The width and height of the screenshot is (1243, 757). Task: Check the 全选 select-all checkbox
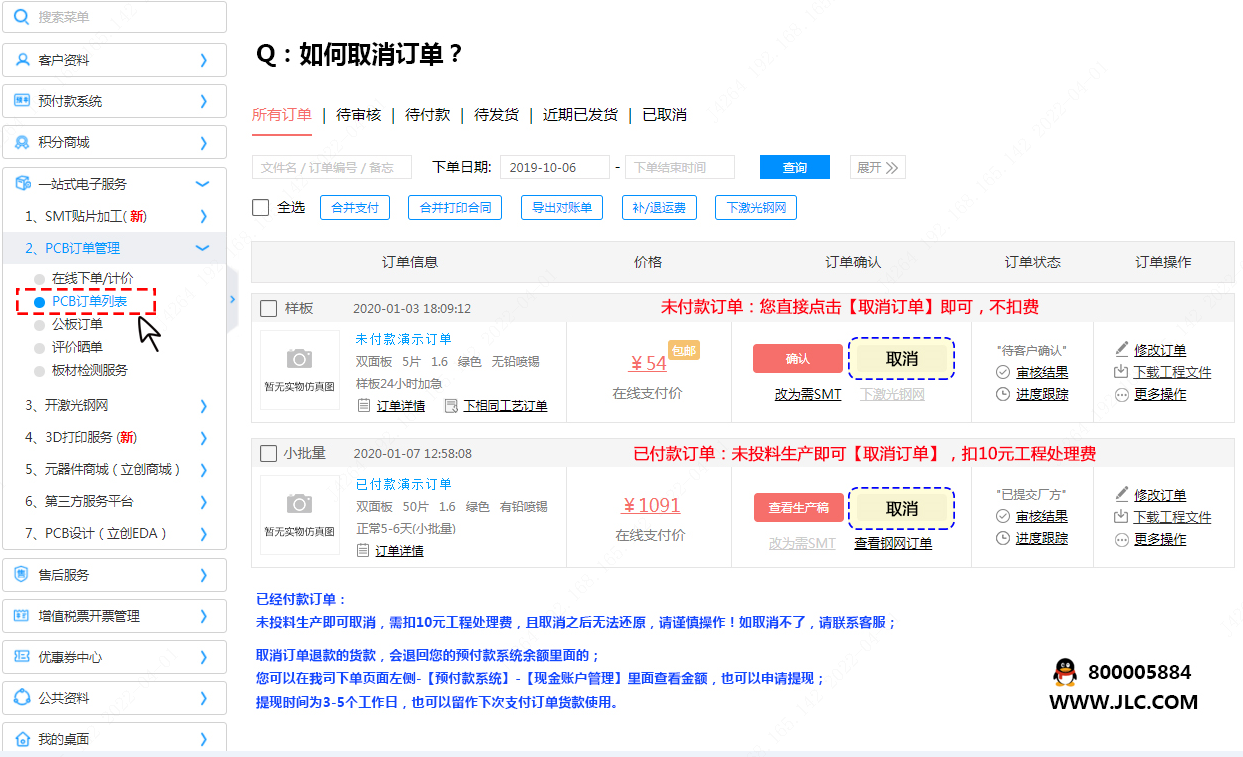(x=261, y=207)
